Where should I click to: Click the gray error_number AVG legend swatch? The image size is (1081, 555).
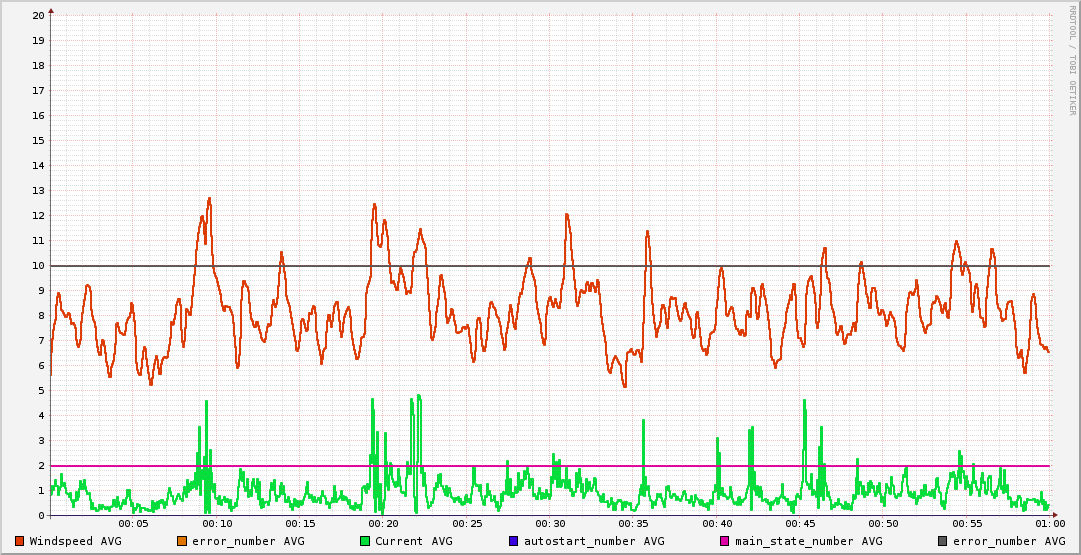coord(943,541)
